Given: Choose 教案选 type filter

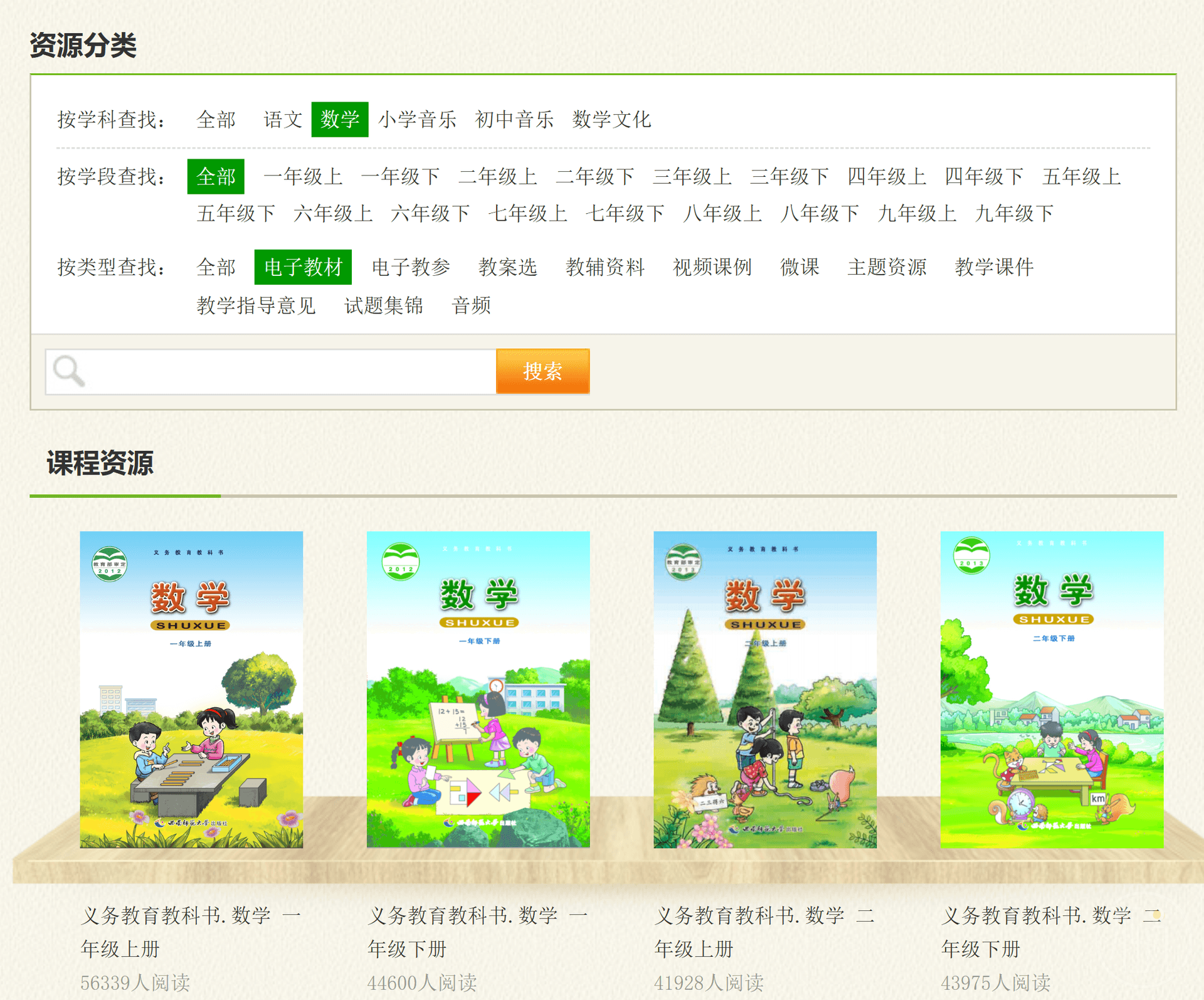Looking at the screenshot, I should click(508, 267).
